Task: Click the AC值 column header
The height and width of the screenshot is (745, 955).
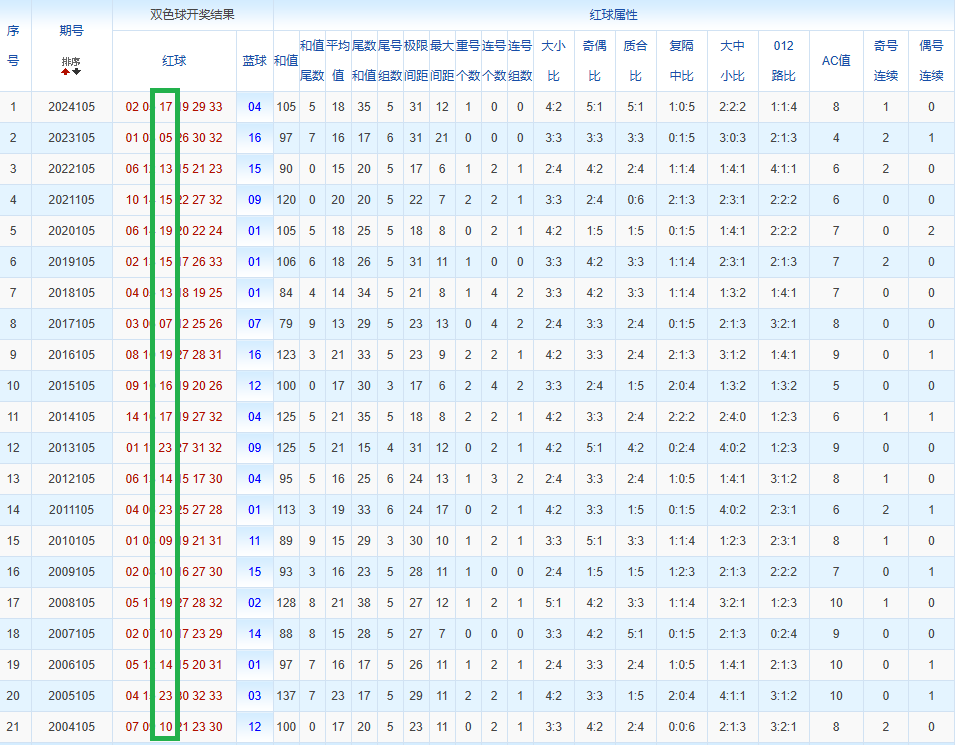Action: (836, 60)
